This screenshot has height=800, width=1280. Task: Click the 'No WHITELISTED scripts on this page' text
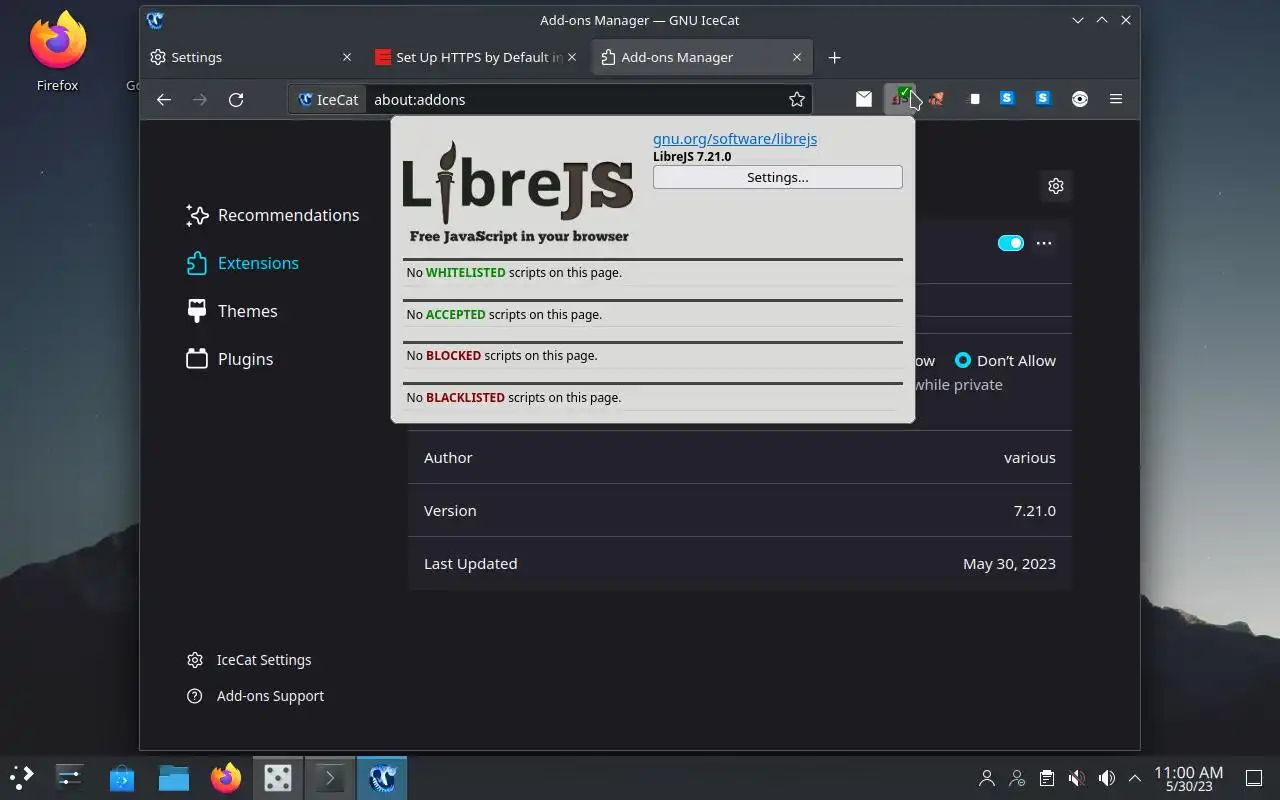[x=514, y=273]
